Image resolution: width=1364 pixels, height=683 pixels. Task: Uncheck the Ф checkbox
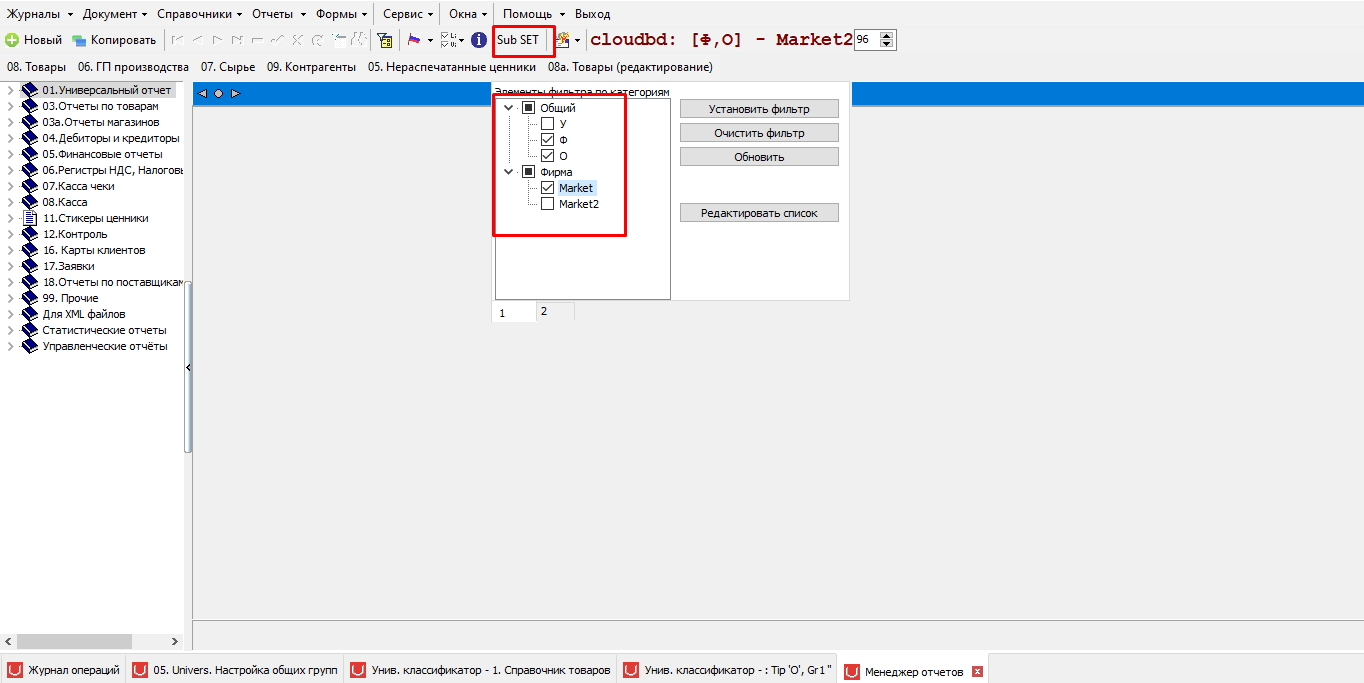(x=547, y=140)
